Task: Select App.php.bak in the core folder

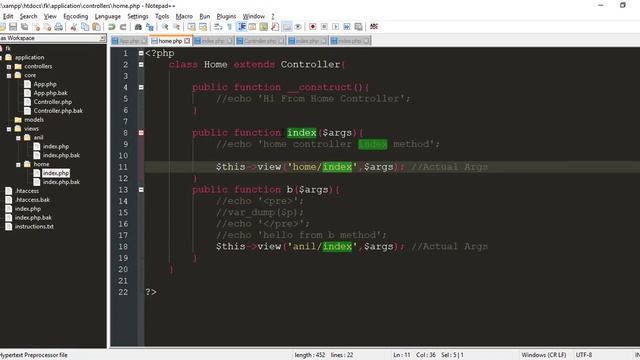Action: [x=51, y=93]
